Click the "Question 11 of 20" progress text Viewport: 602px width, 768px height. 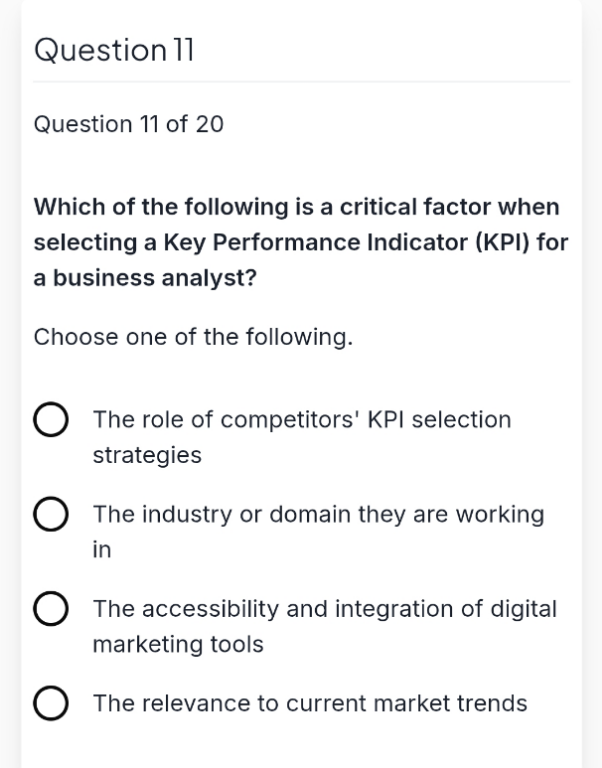[128, 124]
